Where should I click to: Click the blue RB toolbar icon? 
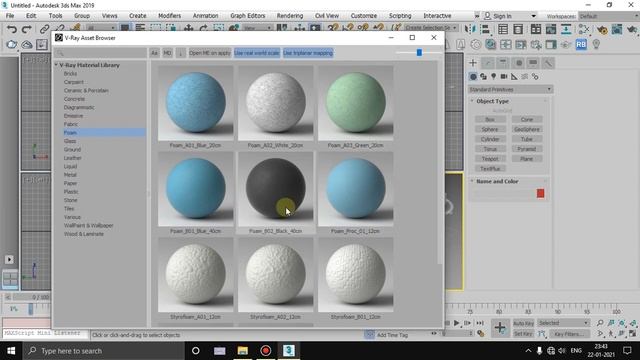[581, 44]
